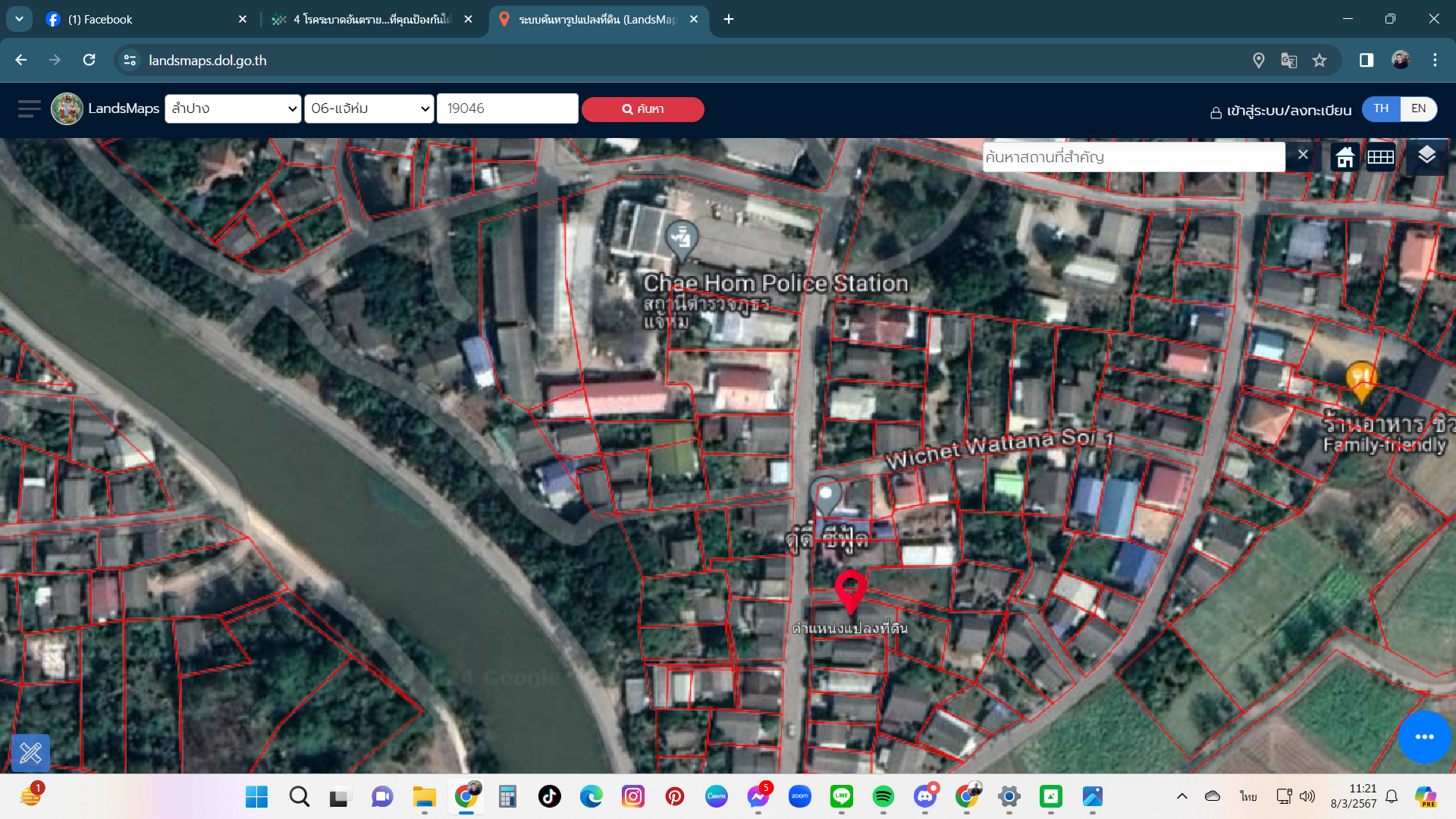This screenshot has width=1456, height=819.
Task: Open the browser side panel icon
Action: coord(1367,60)
